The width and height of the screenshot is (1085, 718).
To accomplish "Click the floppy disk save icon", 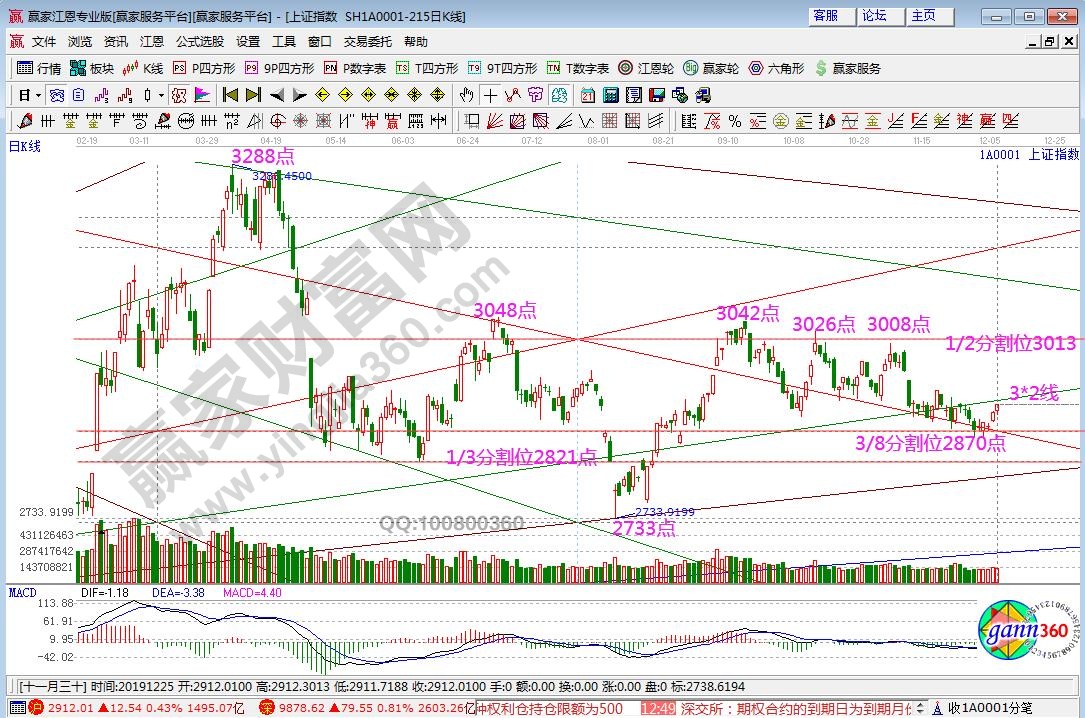I will (656, 95).
